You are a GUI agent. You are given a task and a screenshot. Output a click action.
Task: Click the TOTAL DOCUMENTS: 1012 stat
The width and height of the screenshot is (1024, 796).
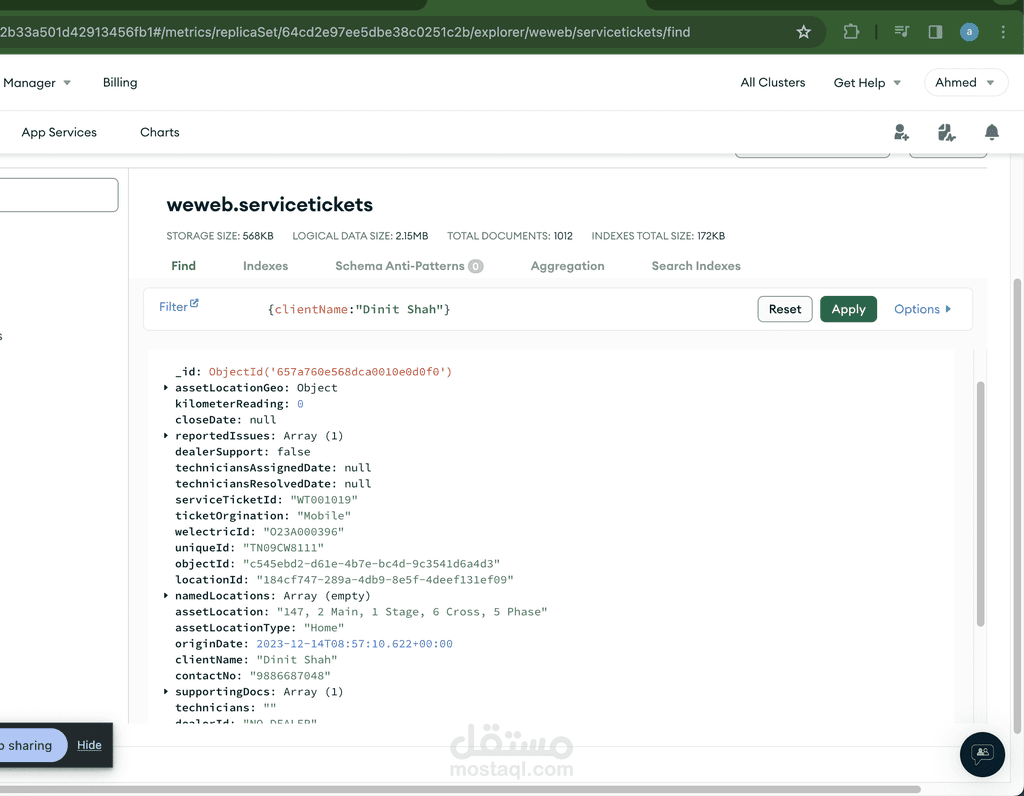click(510, 236)
